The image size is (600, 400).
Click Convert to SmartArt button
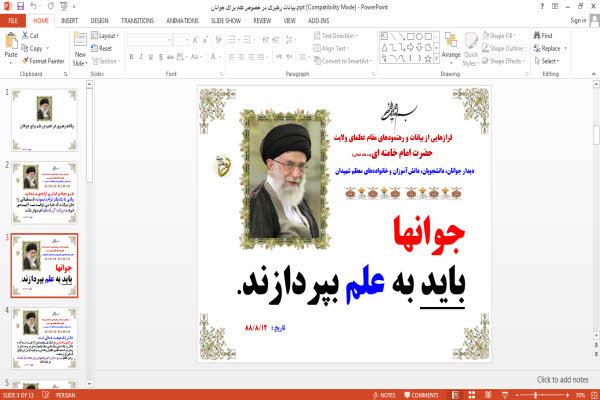click(342, 61)
